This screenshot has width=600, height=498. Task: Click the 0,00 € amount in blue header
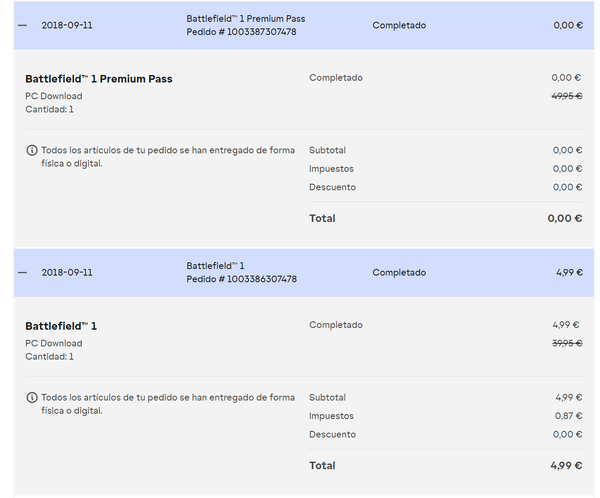coord(567,25)
